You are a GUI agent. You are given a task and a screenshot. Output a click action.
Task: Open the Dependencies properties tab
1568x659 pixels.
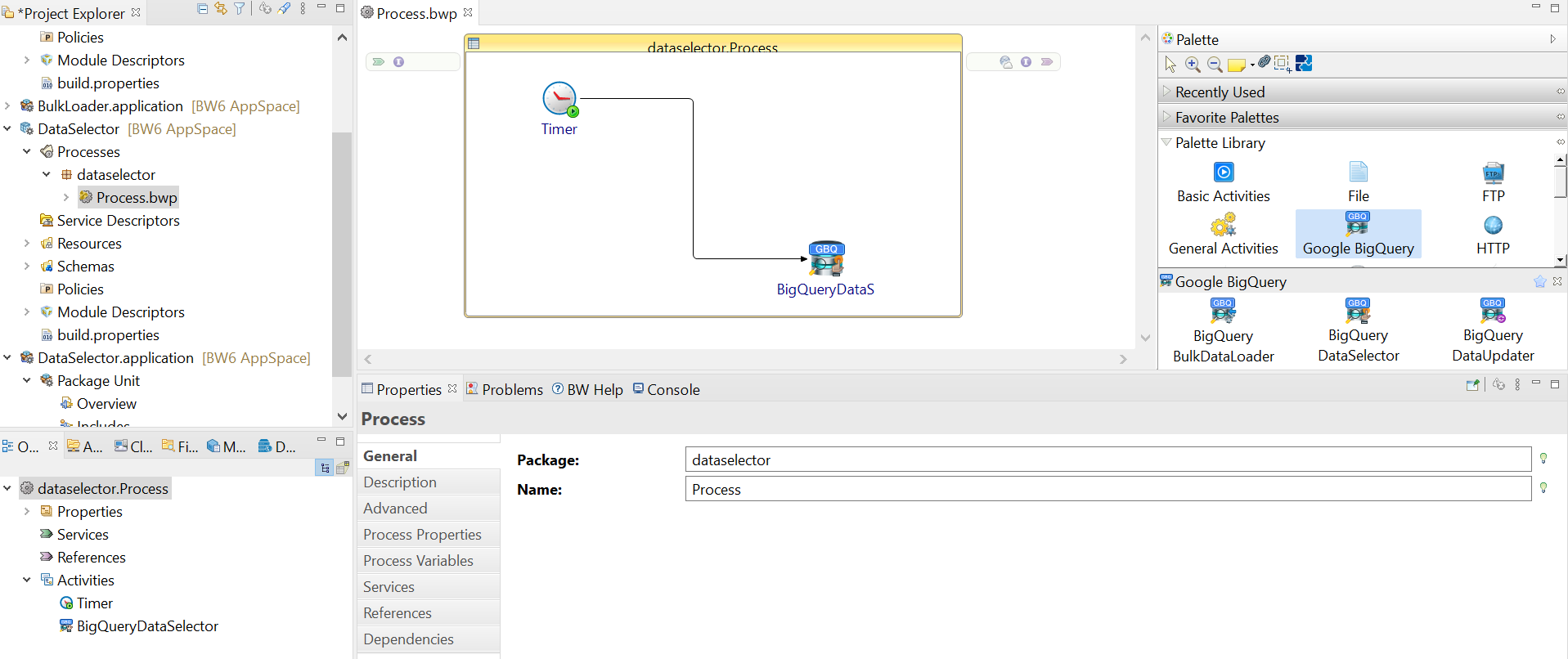[429, 639]
